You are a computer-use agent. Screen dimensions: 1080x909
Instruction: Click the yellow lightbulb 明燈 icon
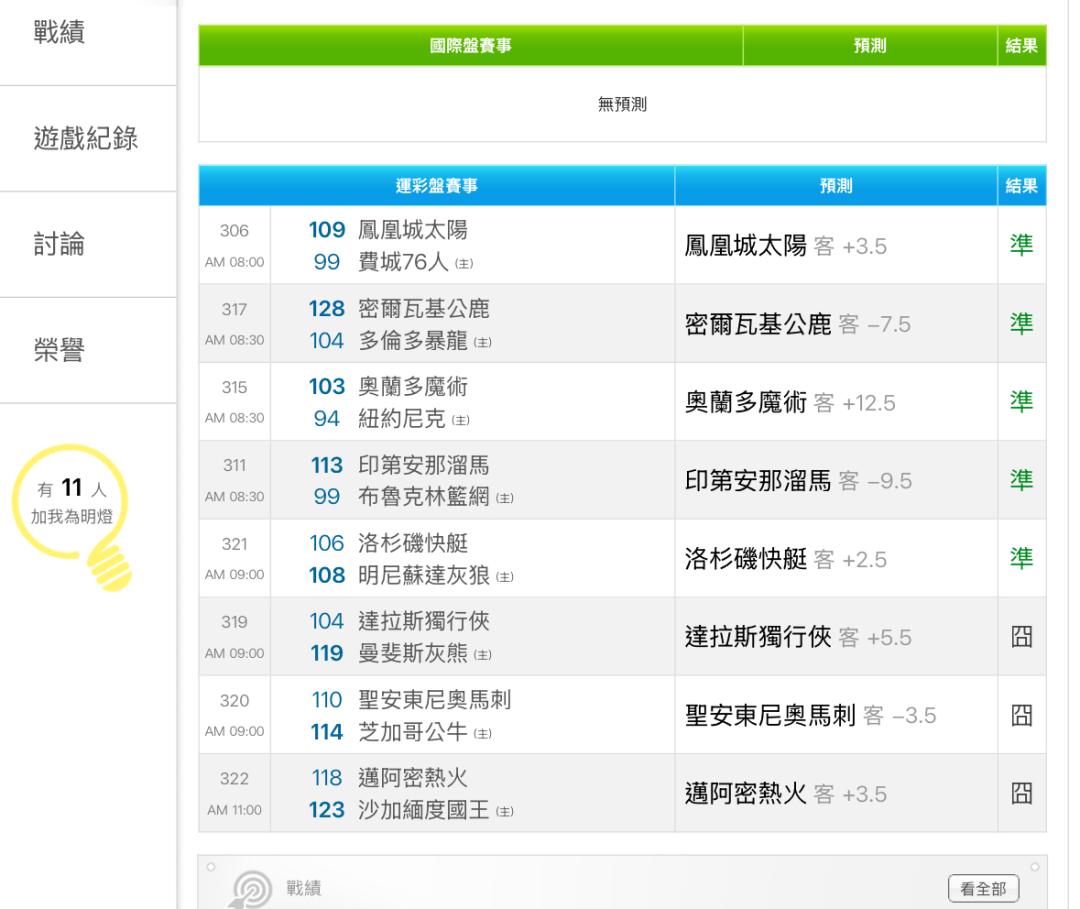(73, 517)
